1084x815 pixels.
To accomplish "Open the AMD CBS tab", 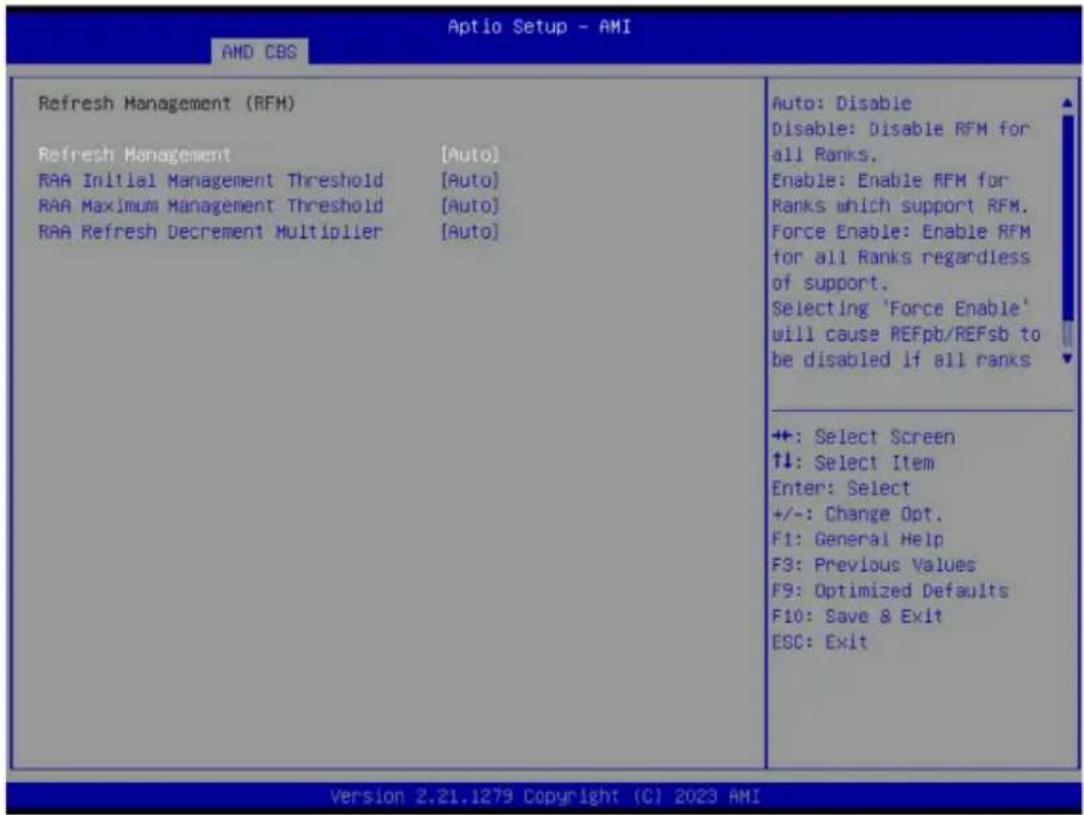I will coord(259,52).
